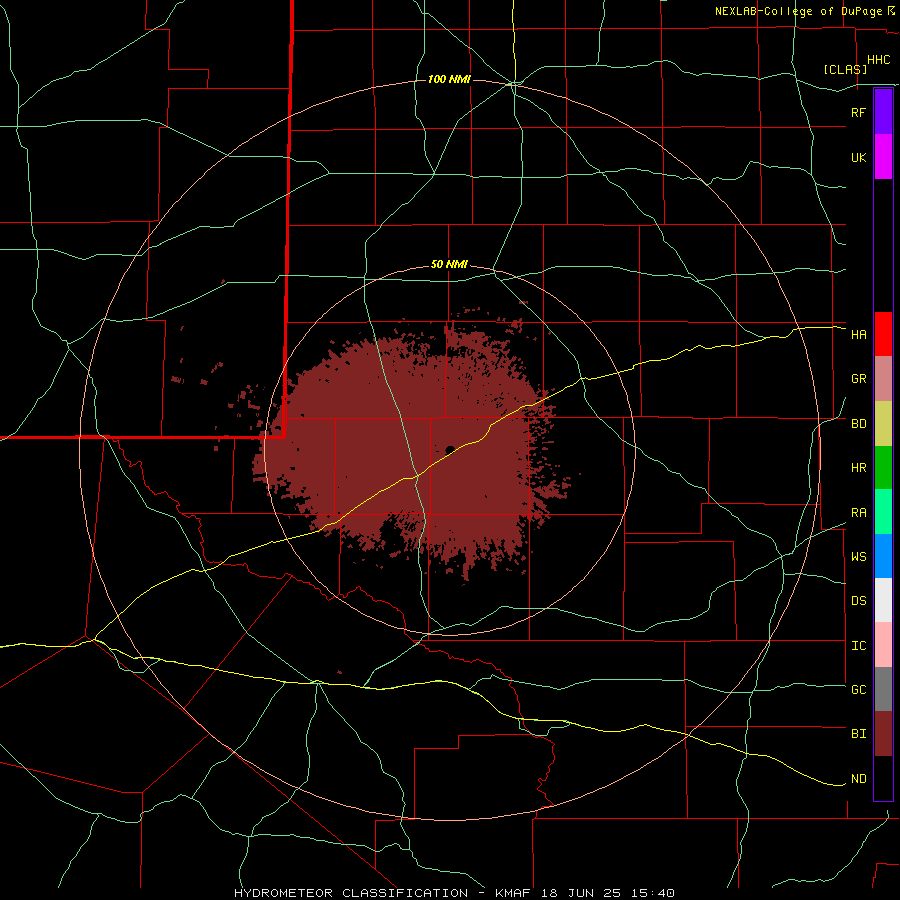The image size is (900, 900).
Task: Click the 'GC' legend label
Action: click(x=859, y=690)
